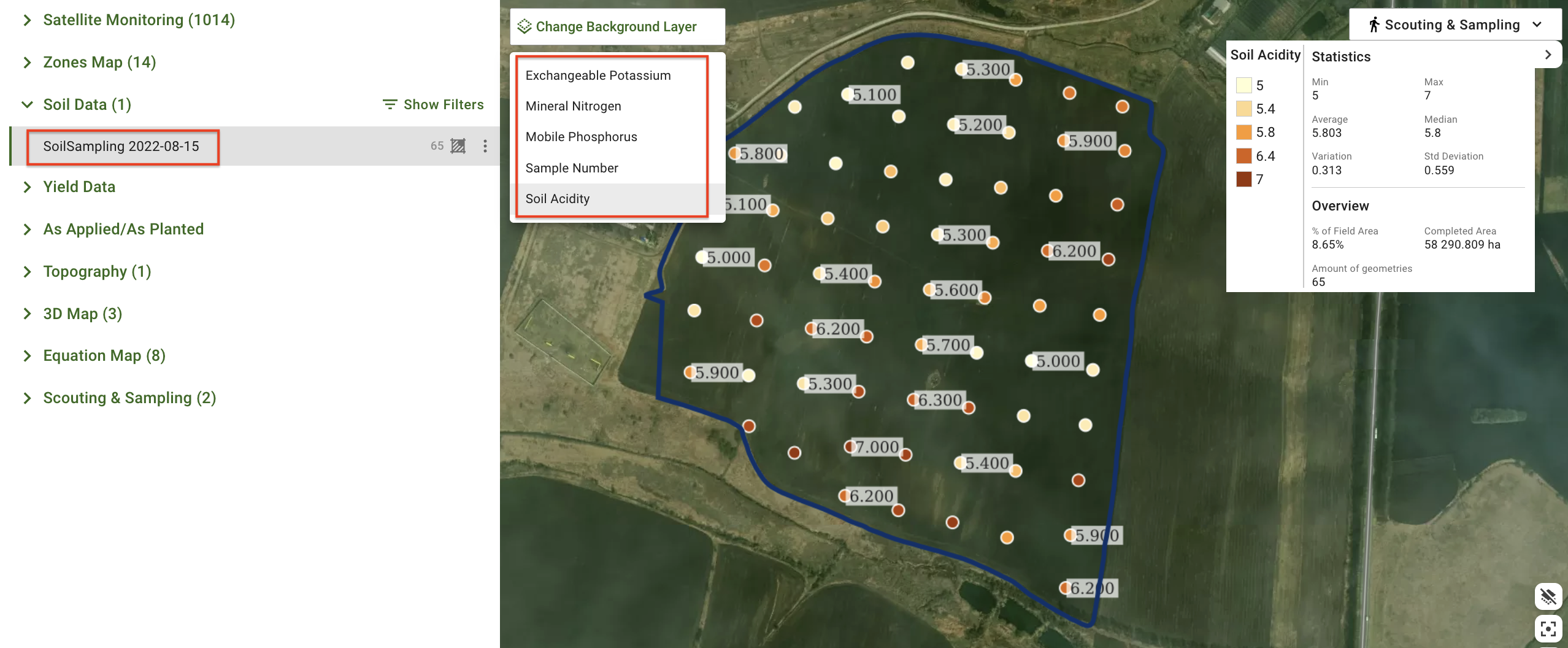The width and height of the screenshot is (1568, 648).
Task: Select Mineral Nitrogen attribute option
Action: pos(573,106)
